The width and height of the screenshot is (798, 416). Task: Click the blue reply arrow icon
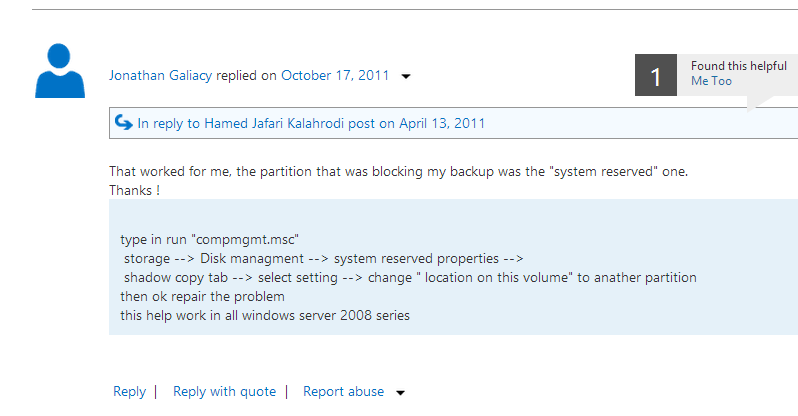(124, 123)
